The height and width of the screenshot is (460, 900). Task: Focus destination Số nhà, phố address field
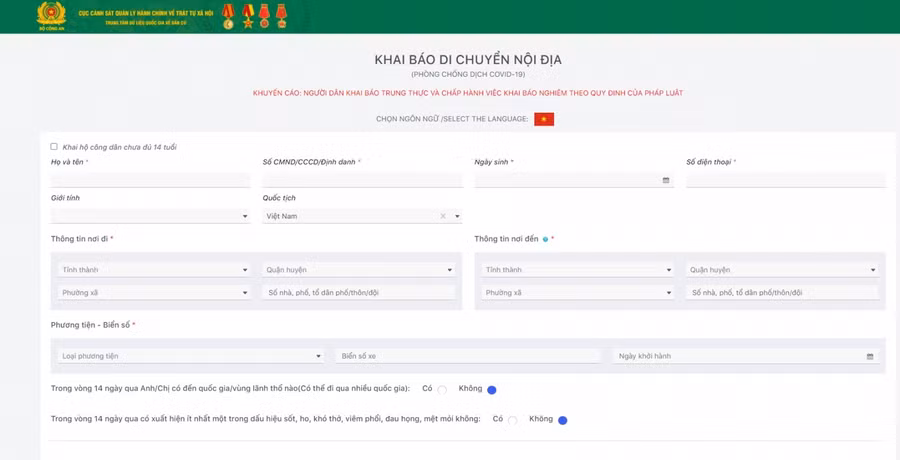point(782,293)
